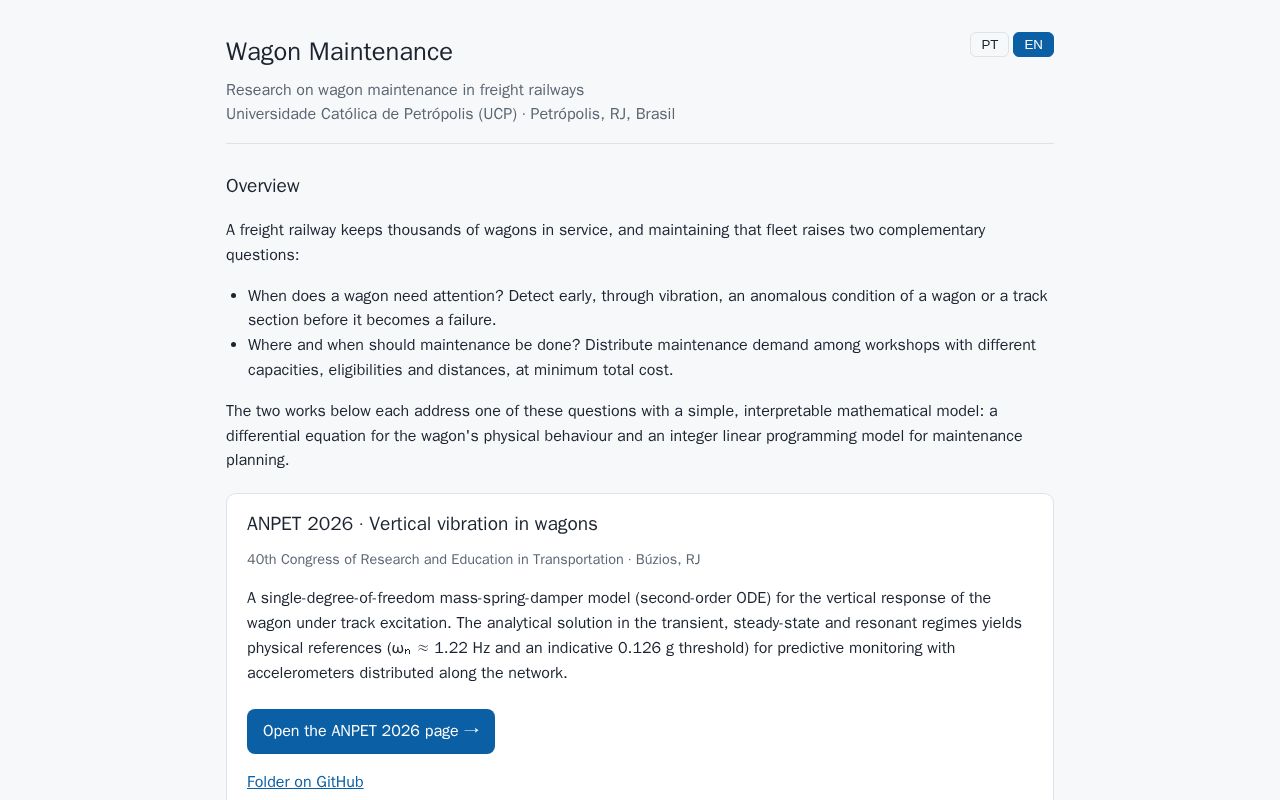Screen dimensions: 1280x800
Task: Click the Wagon Maintenance page title
Action: [339, 52]
